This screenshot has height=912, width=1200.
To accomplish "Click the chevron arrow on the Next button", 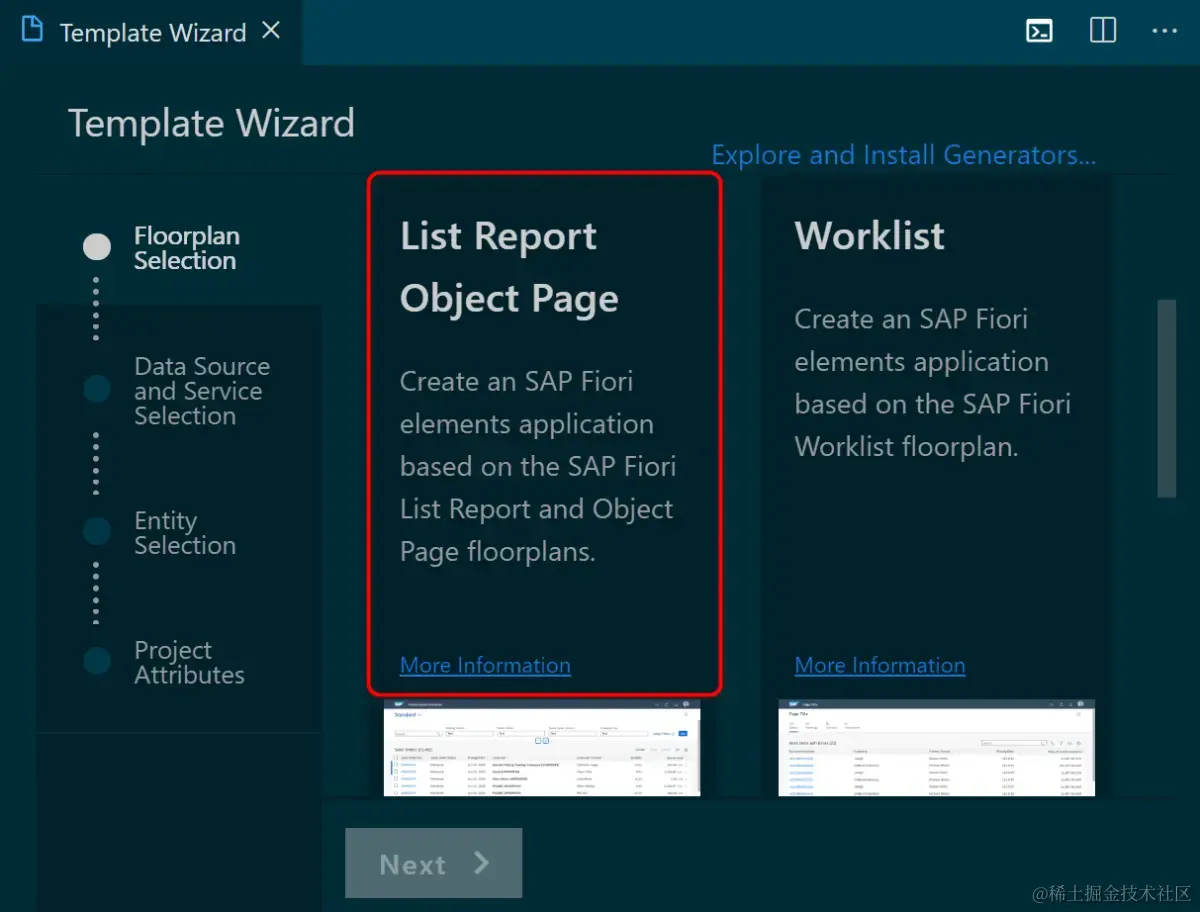I will (481, 863).
